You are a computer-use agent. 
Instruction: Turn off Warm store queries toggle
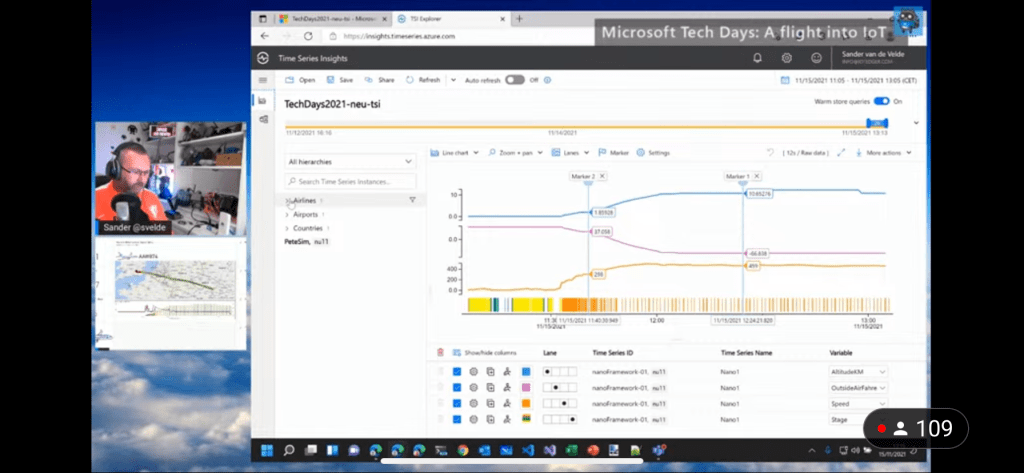[881, 101]
